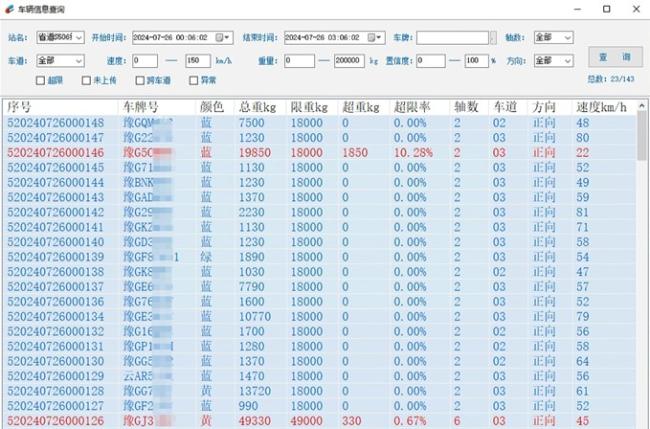
Task: Open the 轴数 axle count dropdown
Action: point(567,38)
